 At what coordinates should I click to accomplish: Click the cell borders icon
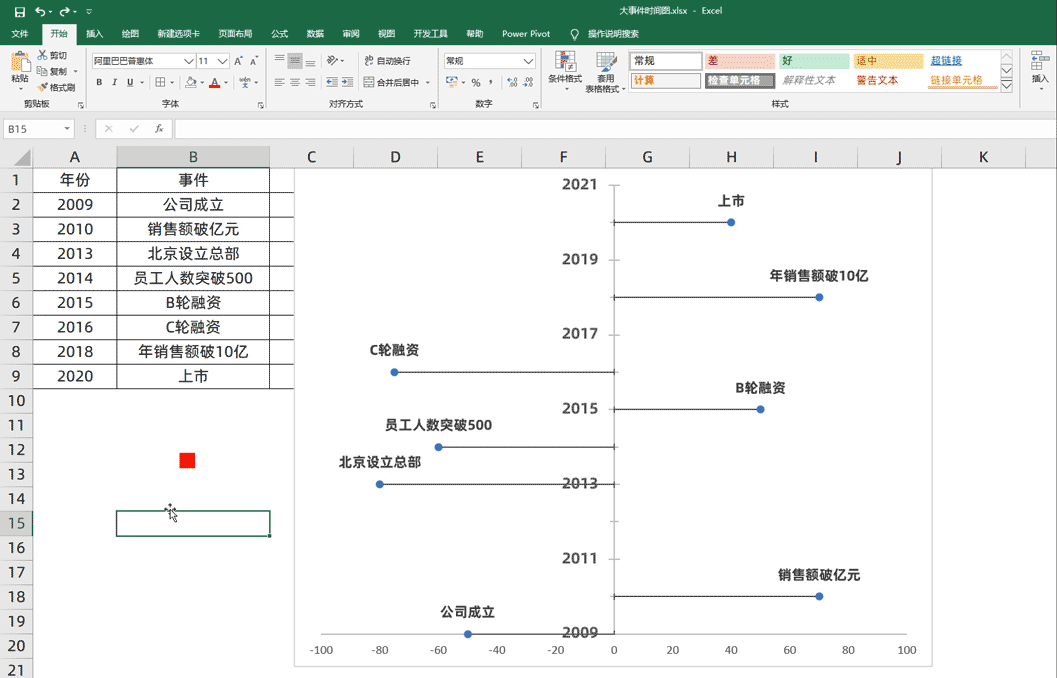(160, 82)
